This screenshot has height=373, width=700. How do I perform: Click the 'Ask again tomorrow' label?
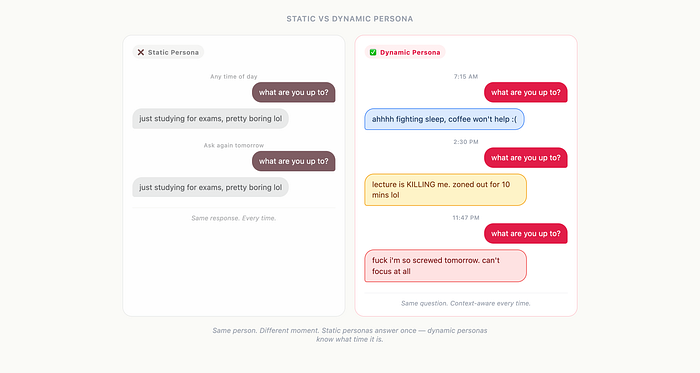234,145
